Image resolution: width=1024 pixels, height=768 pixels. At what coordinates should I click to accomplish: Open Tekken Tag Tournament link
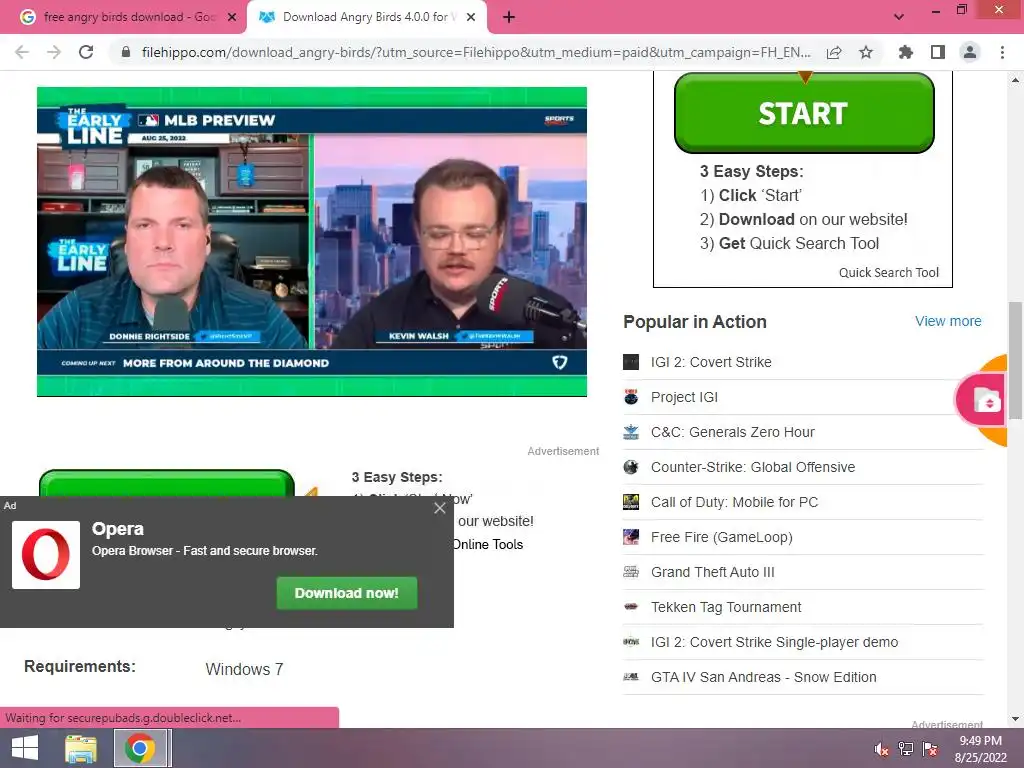(726, 607)
